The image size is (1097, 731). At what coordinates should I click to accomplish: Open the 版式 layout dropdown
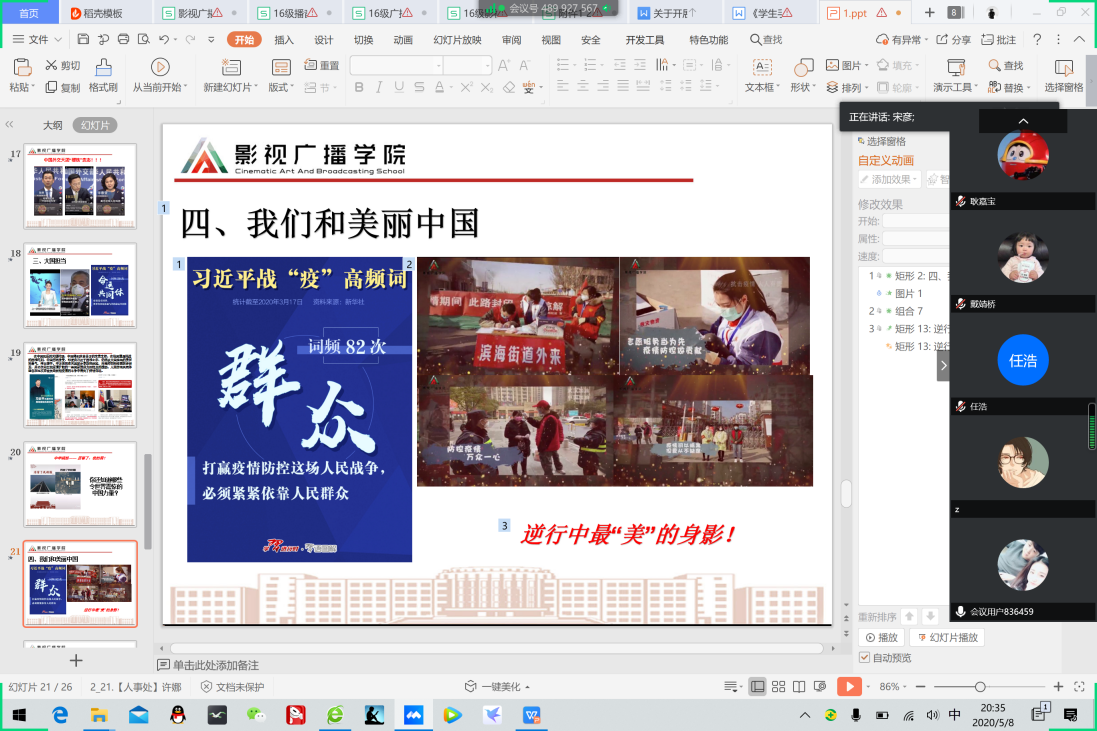point(281,88)
